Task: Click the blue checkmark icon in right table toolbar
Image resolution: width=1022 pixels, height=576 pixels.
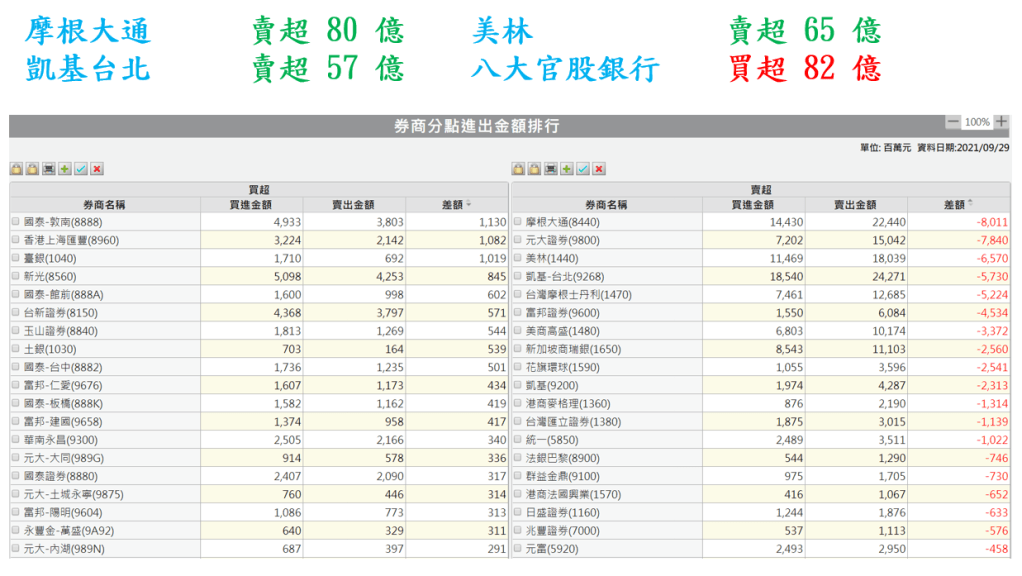Action: (583, 169)
